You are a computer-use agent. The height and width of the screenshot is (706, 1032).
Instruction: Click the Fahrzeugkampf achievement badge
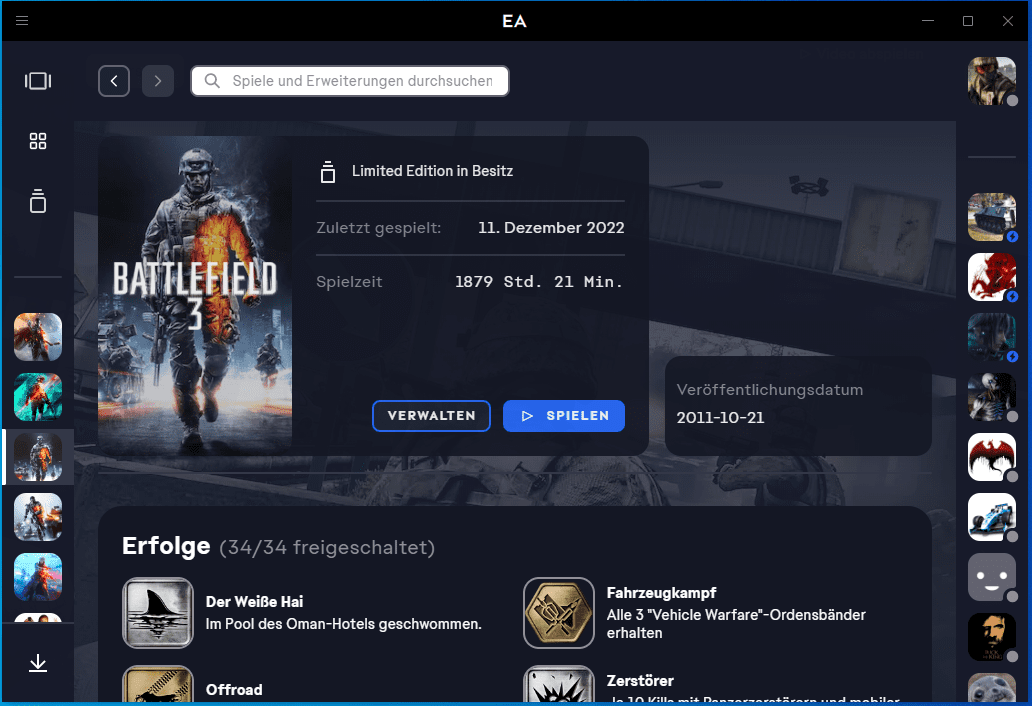559,613
